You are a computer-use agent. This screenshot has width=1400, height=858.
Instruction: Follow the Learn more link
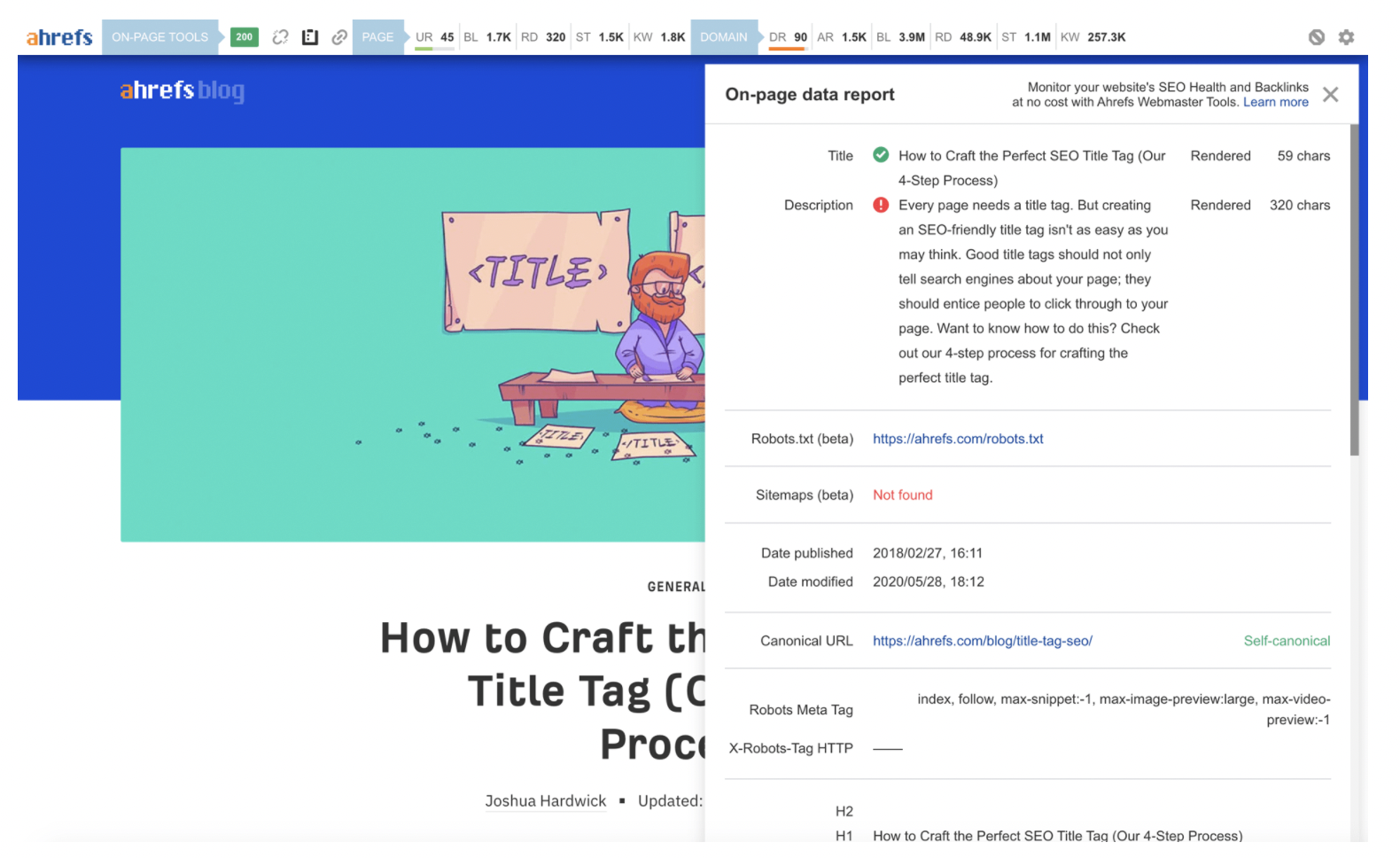pyautogui.click(x=1276, y=102)
